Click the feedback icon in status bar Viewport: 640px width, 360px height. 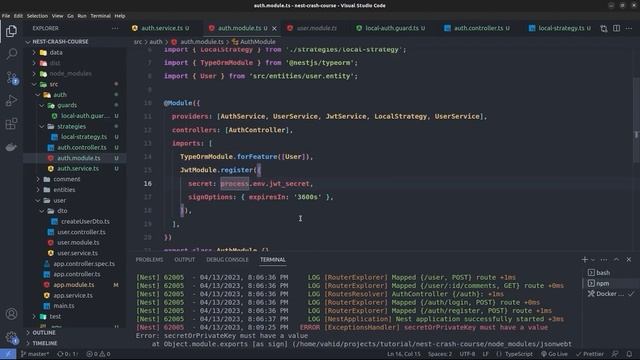[x=615, y=354]
